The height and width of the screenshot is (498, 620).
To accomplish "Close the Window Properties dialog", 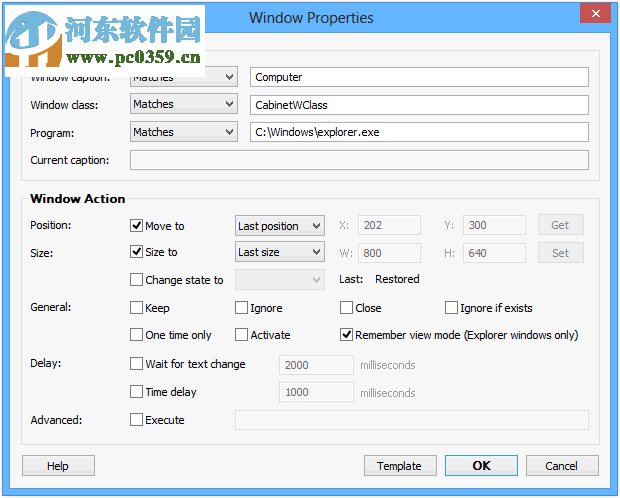I will click(595, 13).
